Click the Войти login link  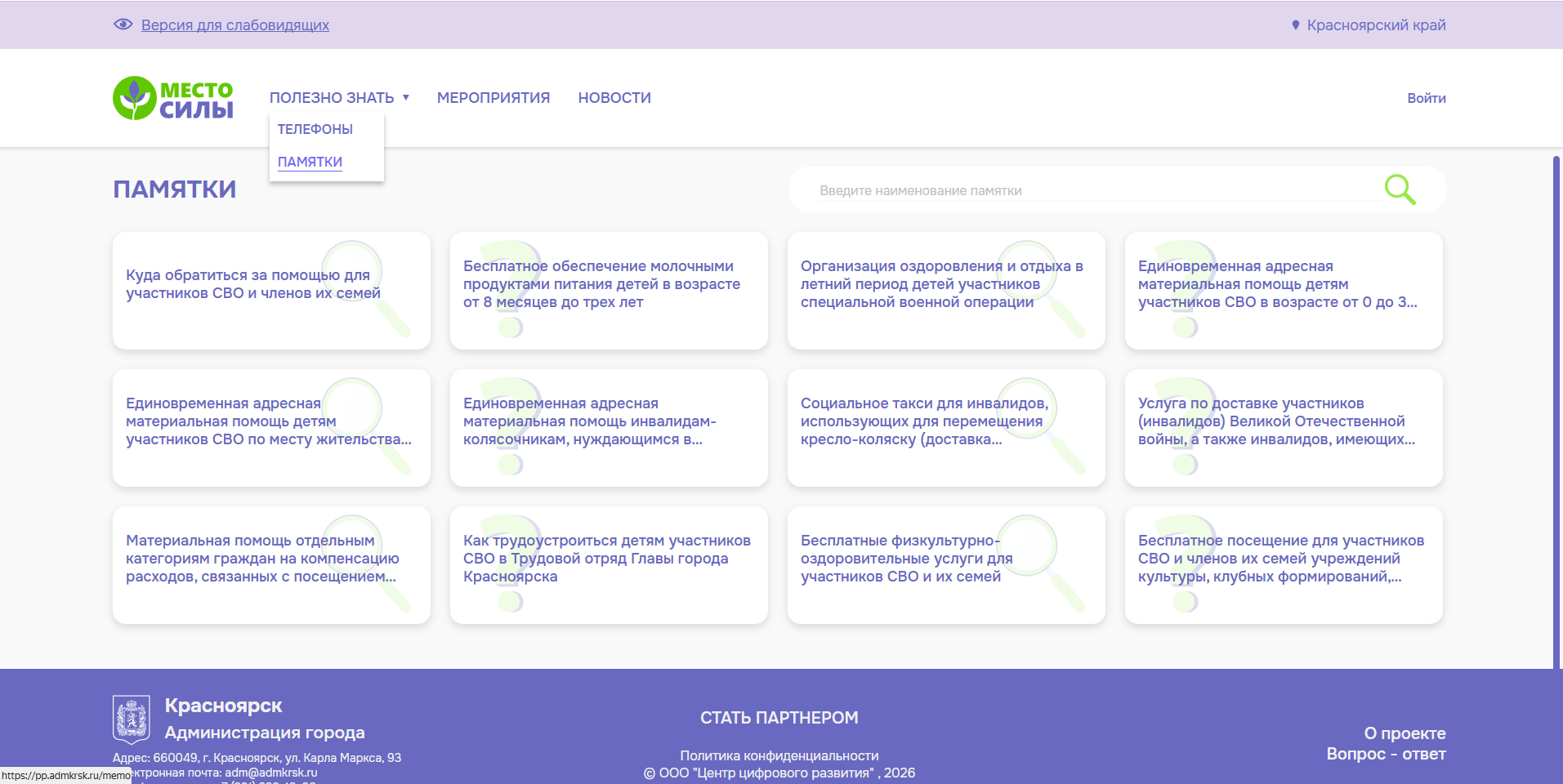pos(1426,98)
